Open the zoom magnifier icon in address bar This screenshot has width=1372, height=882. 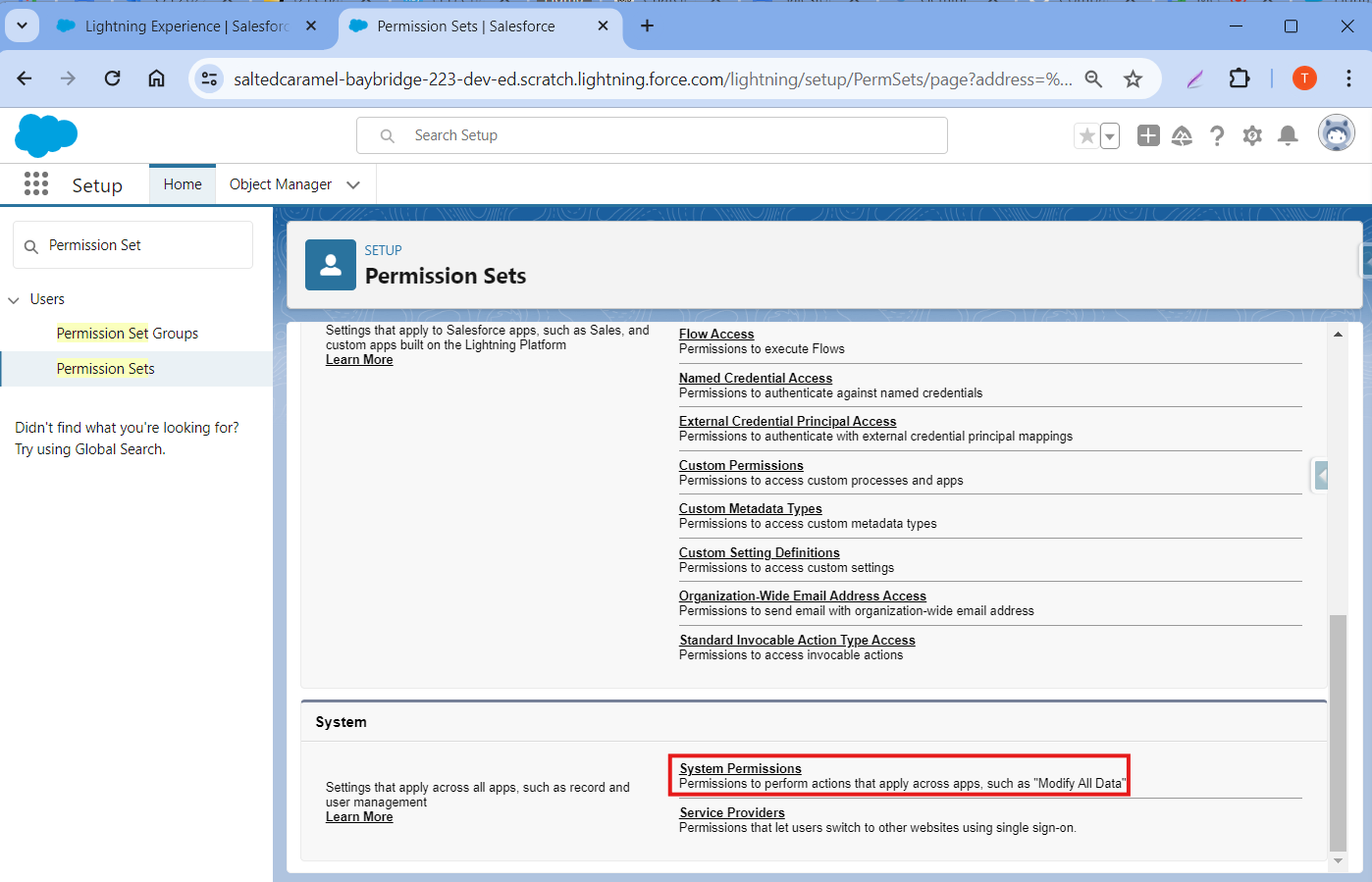(1093, 79)
